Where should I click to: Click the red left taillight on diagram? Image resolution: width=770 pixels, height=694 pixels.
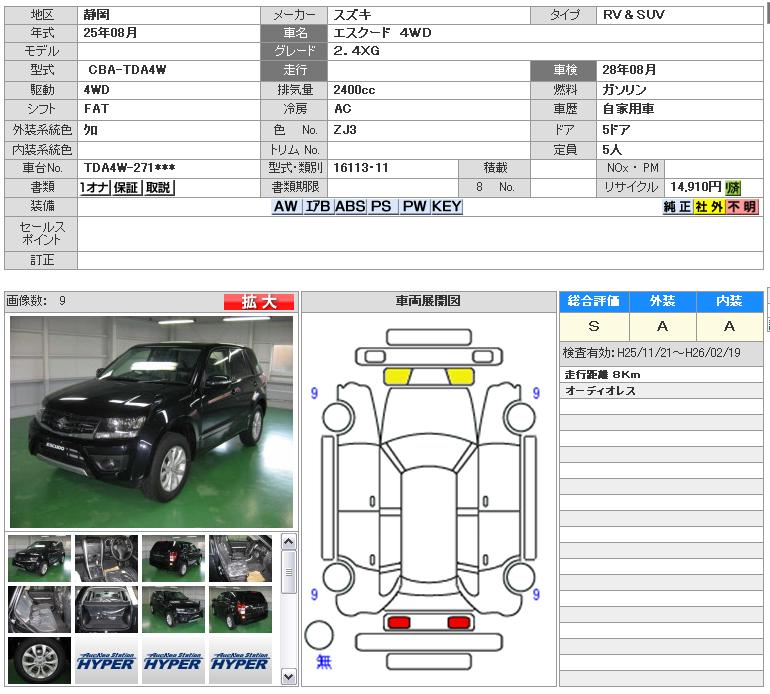coord(399,622)
